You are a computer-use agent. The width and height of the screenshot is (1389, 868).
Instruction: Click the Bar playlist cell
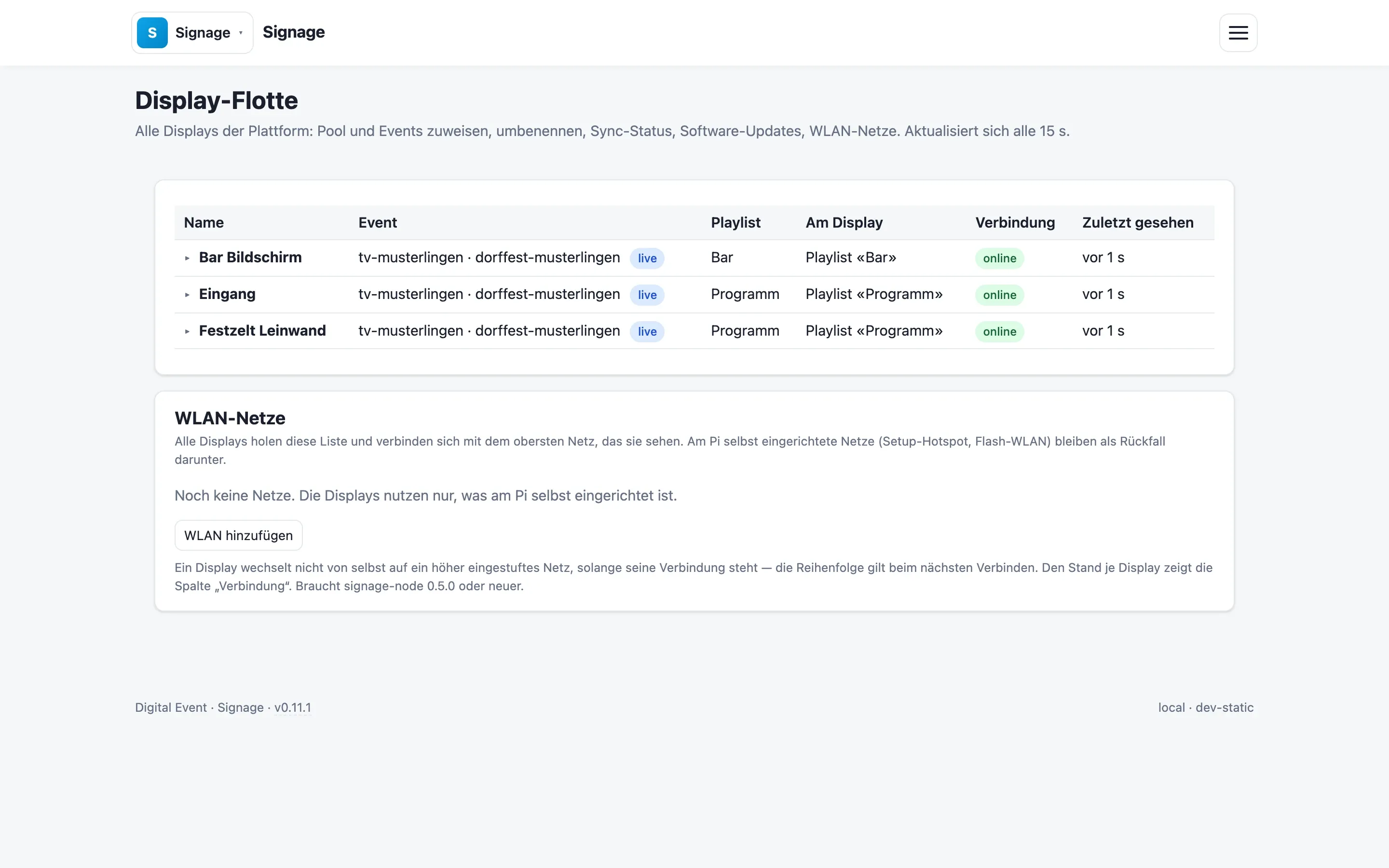point(722,257)
